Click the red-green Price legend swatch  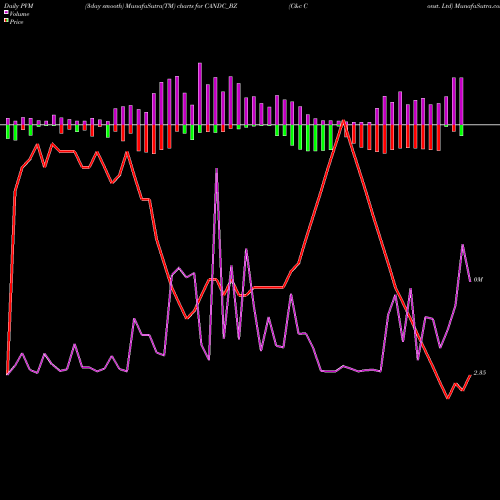point(6,21)
